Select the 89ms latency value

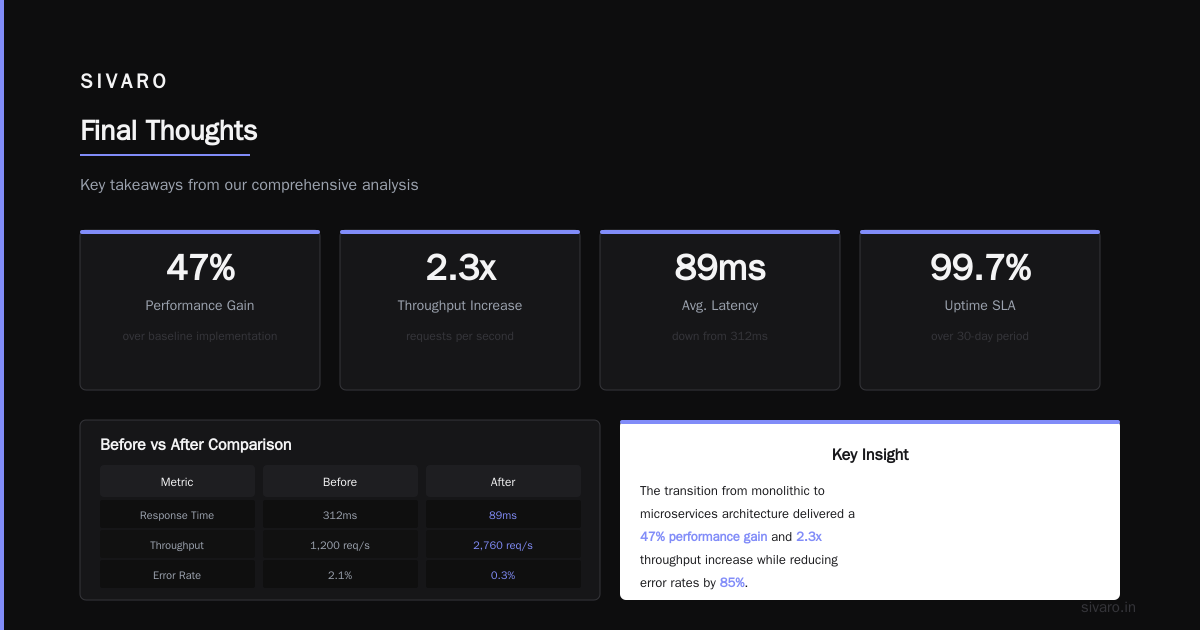coord(720,267)
